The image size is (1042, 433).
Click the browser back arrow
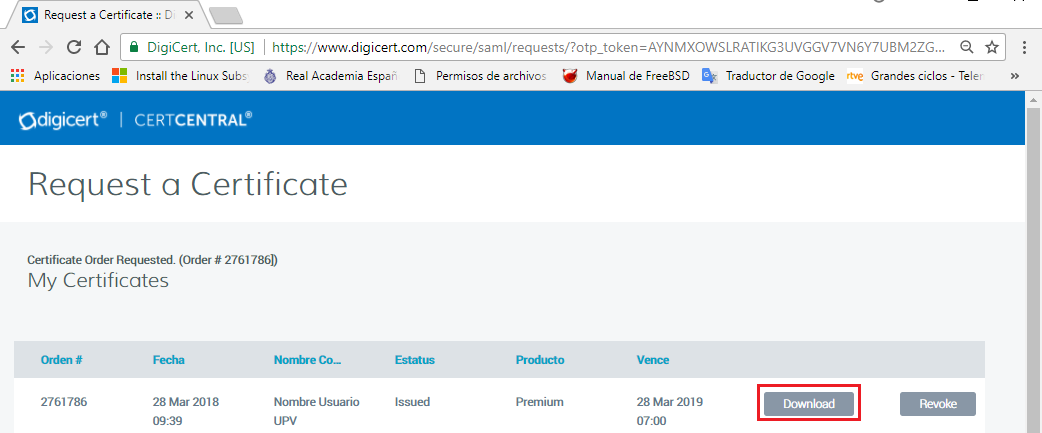coord(18,47)
